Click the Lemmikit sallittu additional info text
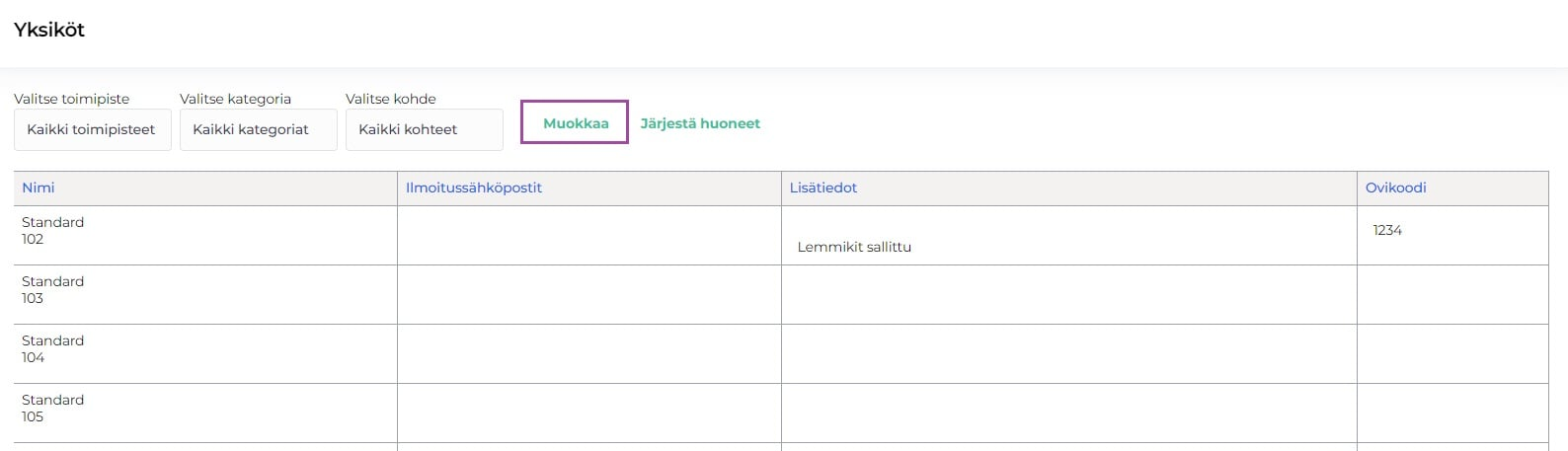The width and height of the screenshot is (1568, 451). point(854,247)
